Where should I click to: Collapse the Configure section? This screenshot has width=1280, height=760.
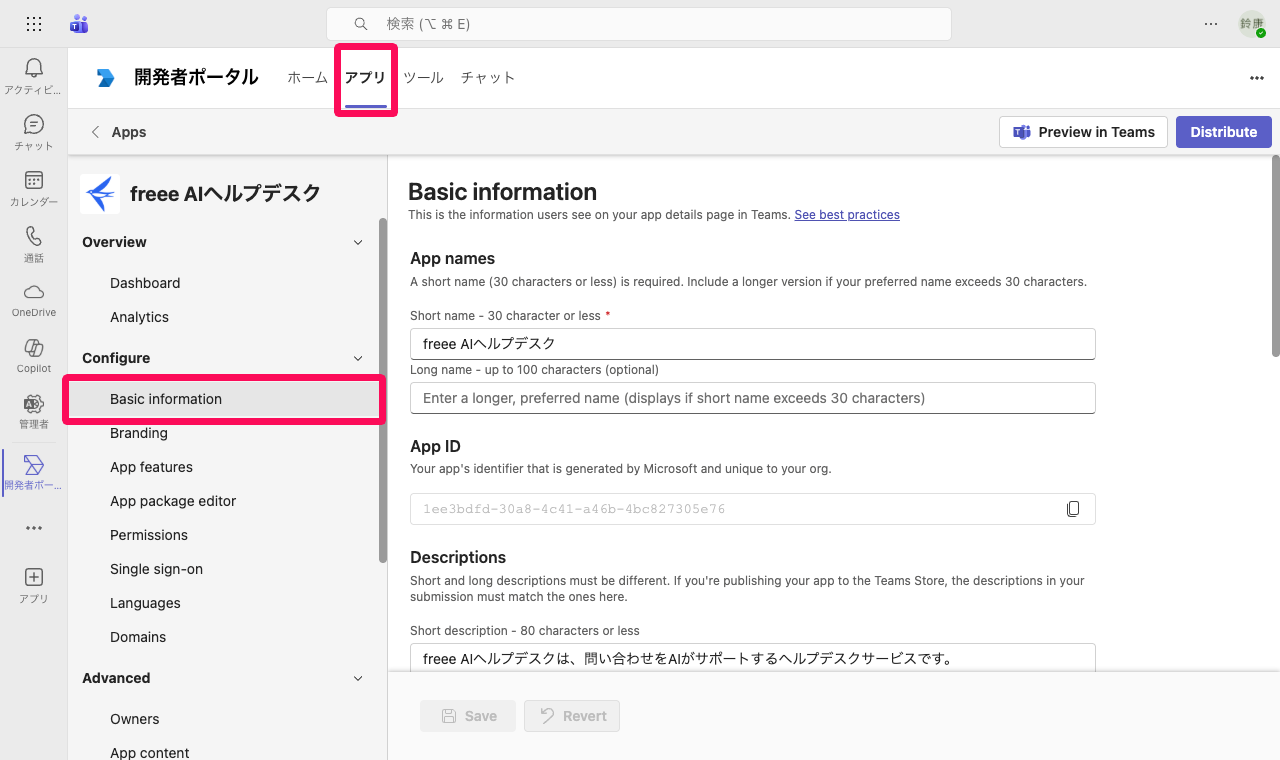pyautogui.click(x=359, y=358)
